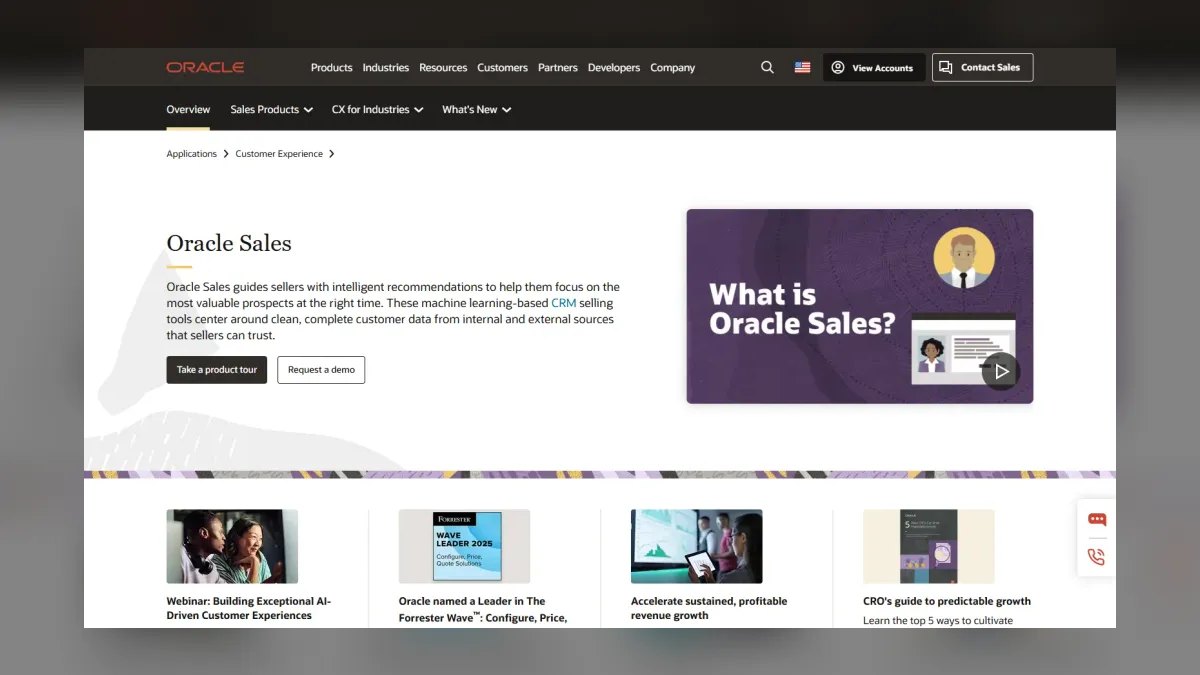Open the CRO's guide thumbnail
The width and height of the screenshot is (1200, 675).
tap(928, 546)
